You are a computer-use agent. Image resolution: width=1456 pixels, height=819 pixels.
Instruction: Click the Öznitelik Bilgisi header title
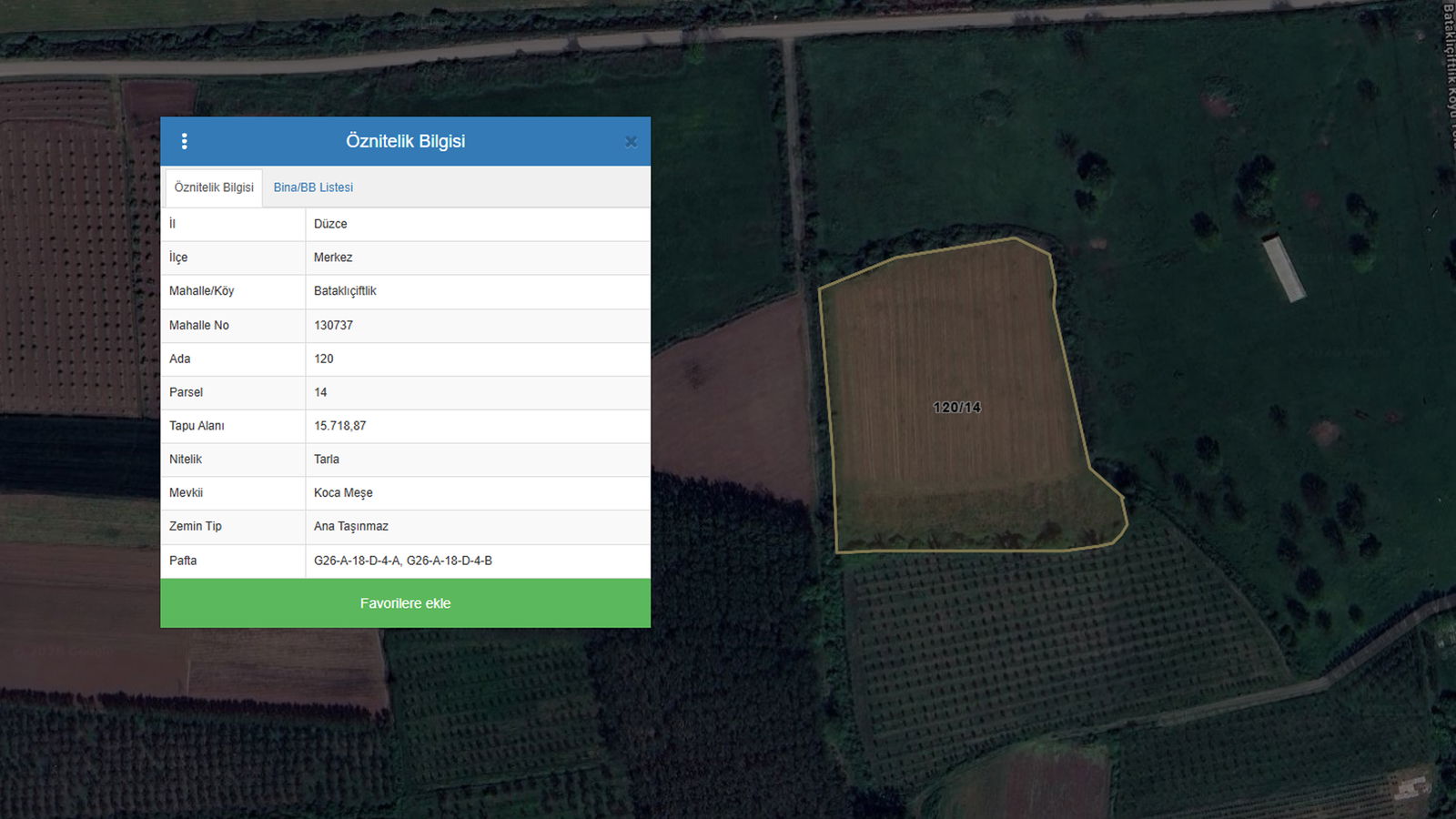[405, 141]
